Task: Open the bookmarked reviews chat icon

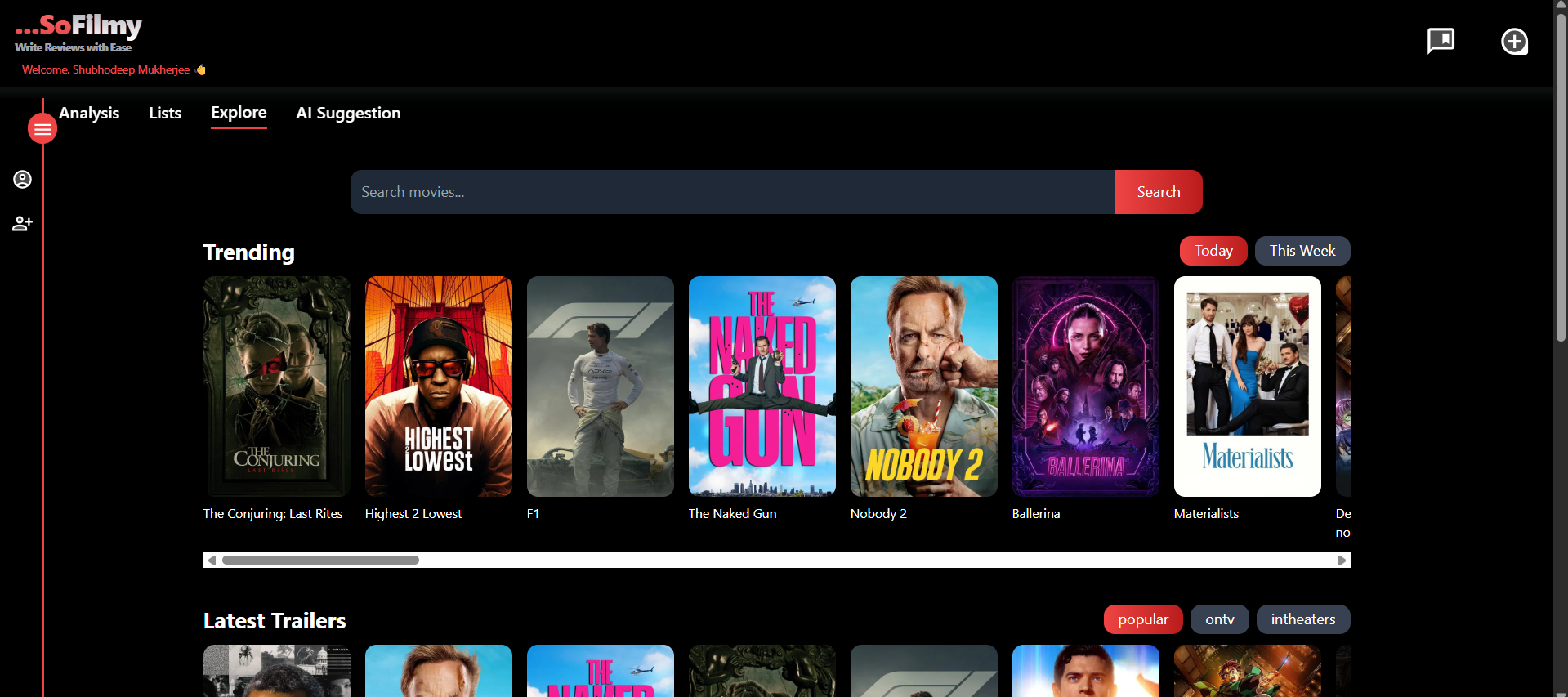Action: [x=1441, y=41]
